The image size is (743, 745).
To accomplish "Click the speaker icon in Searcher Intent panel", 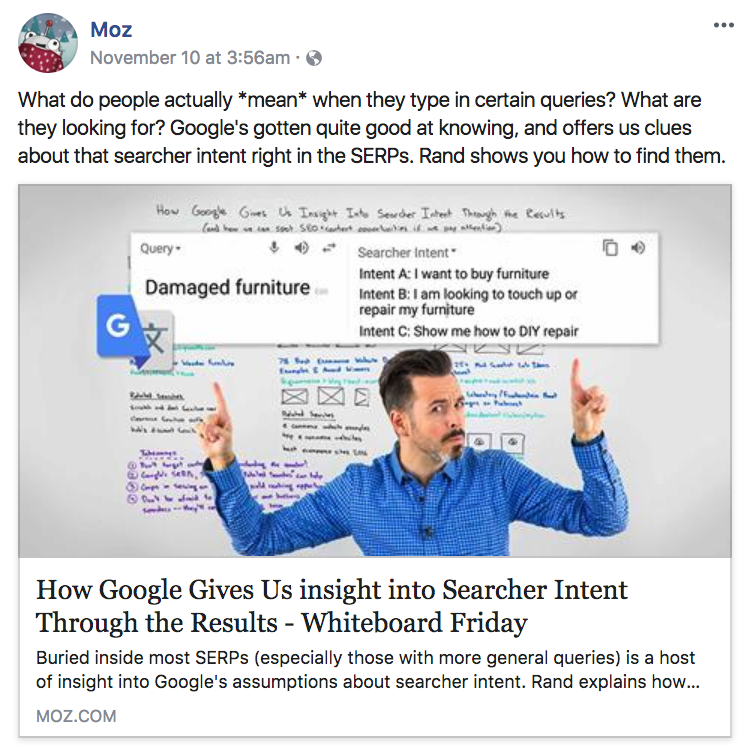I will (x=638, y=248).
